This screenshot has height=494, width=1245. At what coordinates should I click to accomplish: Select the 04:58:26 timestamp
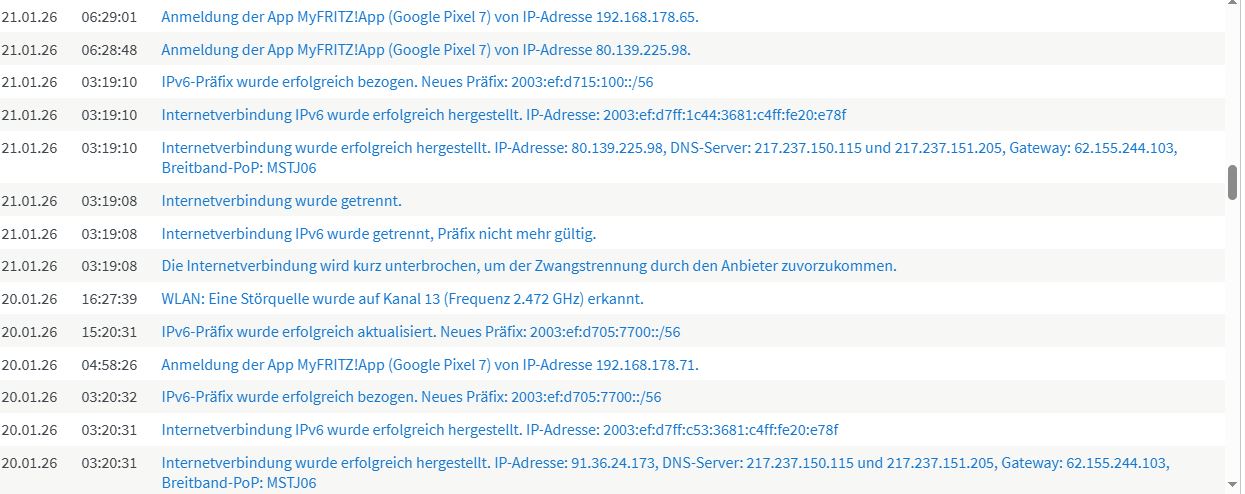[x=109, y=365]
